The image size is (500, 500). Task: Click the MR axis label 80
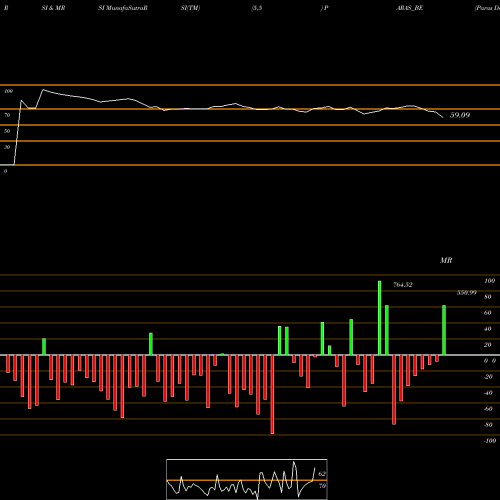click(x=488, y=297)
